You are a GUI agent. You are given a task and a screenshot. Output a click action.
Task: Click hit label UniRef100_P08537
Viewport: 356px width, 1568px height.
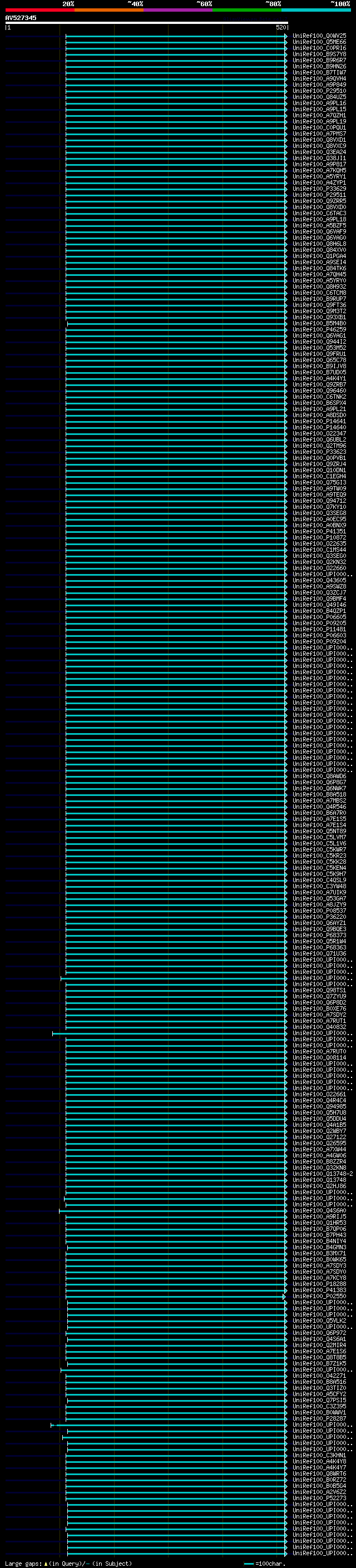(319, 911)
